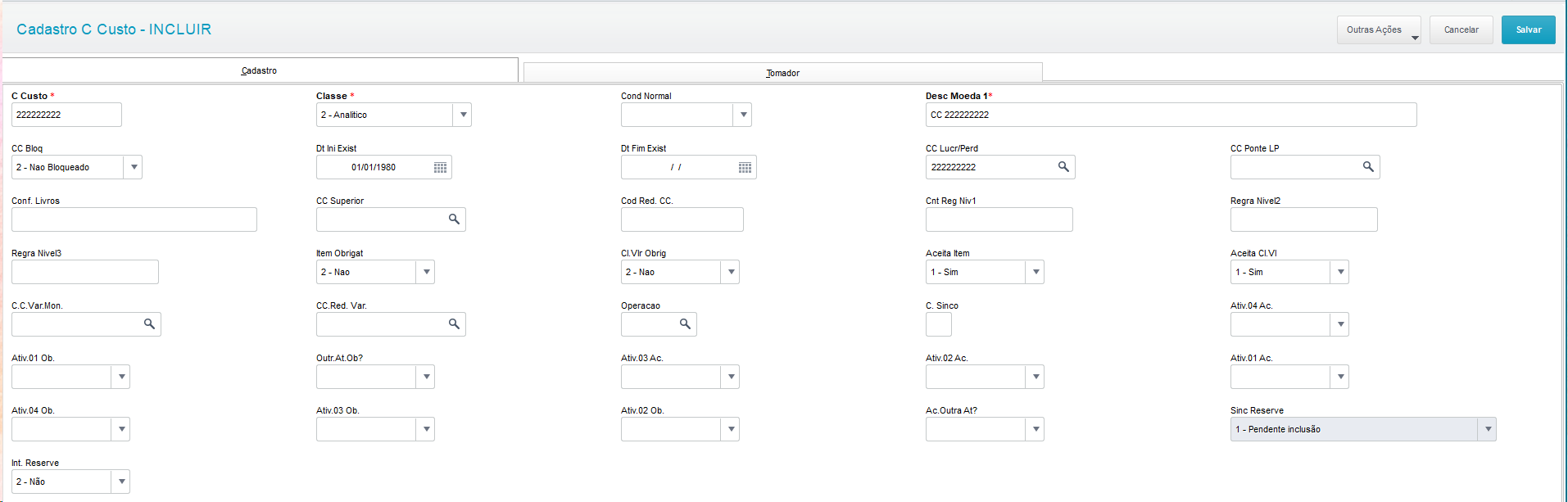Select the Cadastro tab
The height and width of the screenshot is (502, 1568).
(259, 70)
